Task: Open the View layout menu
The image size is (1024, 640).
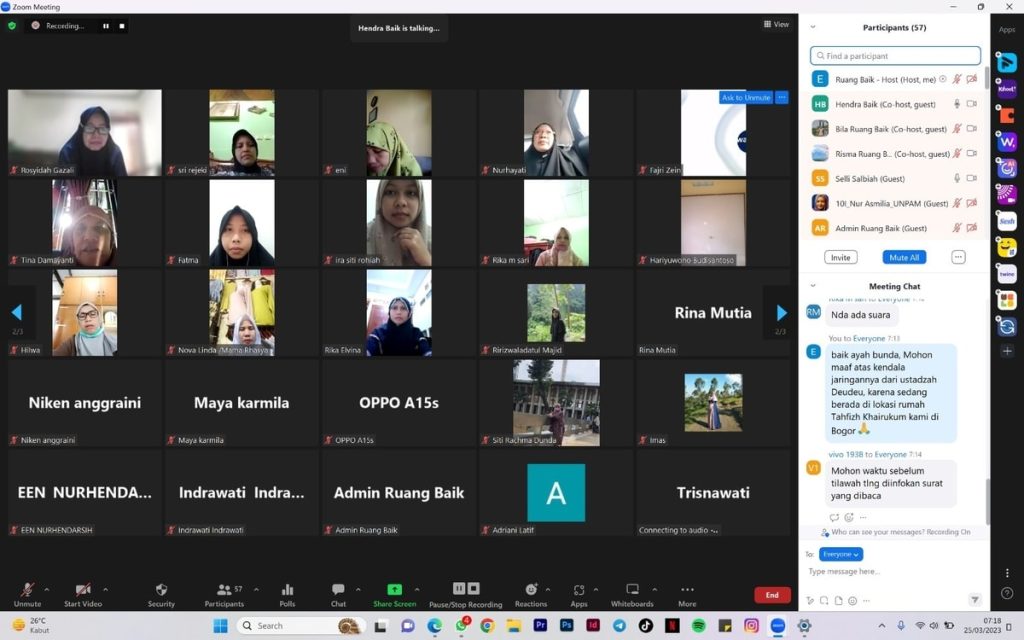Action: point(776,24)
